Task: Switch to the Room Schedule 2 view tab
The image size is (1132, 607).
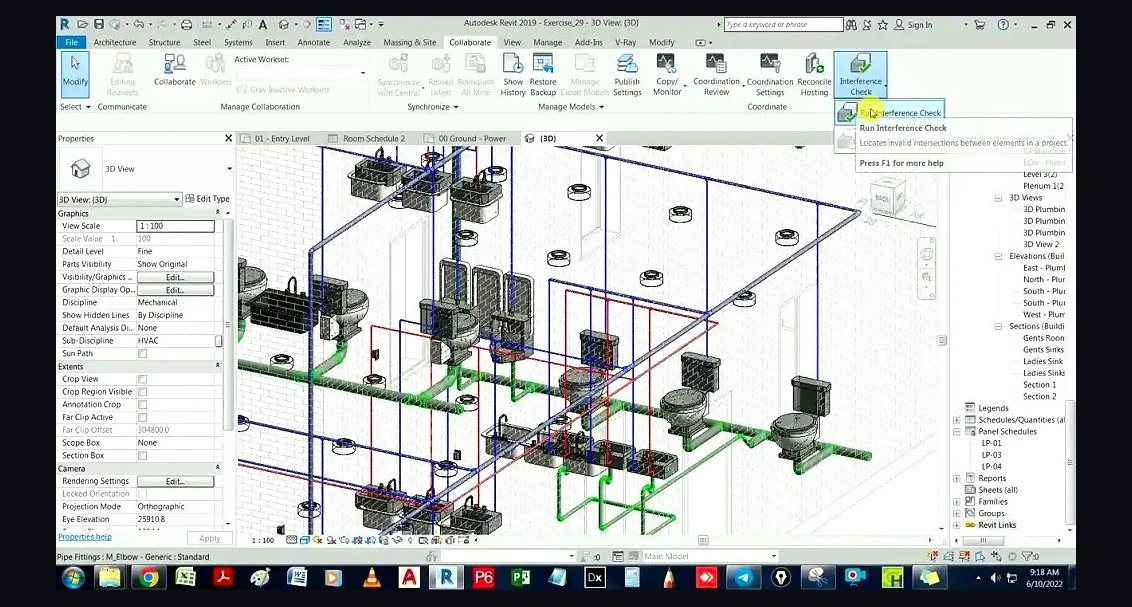Action: click(x=373, y=139)
